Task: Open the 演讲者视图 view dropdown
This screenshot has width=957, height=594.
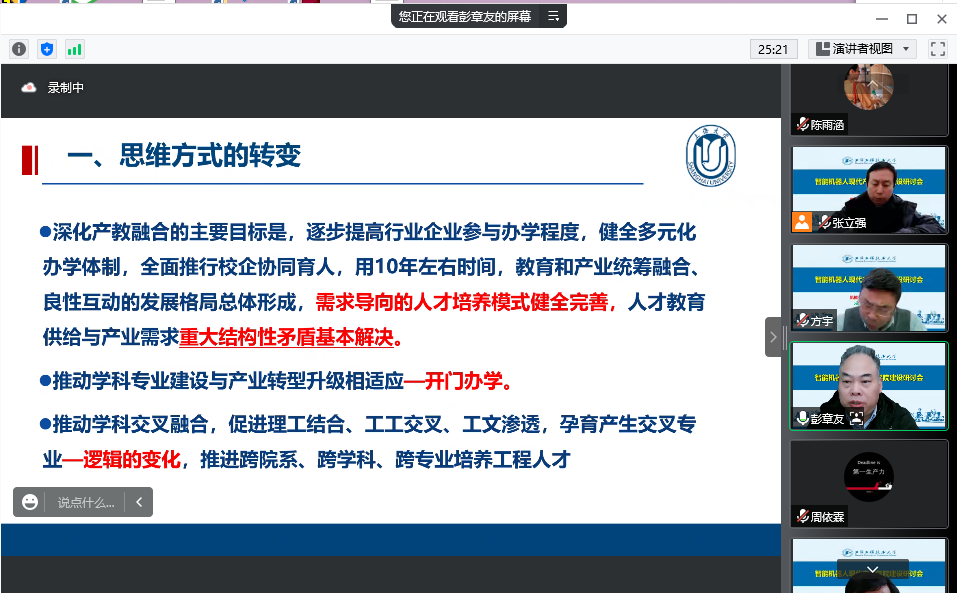Action: point(862,48)
